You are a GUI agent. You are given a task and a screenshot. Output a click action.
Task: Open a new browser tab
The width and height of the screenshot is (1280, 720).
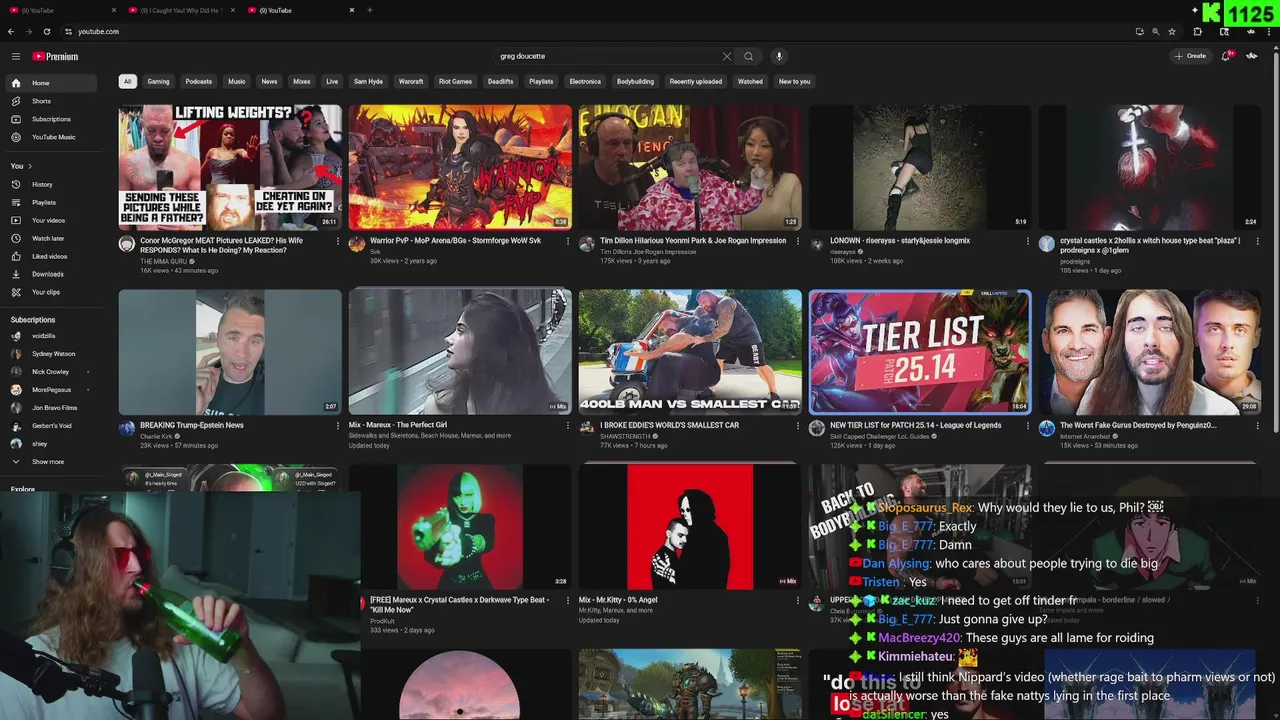point(370,10)
